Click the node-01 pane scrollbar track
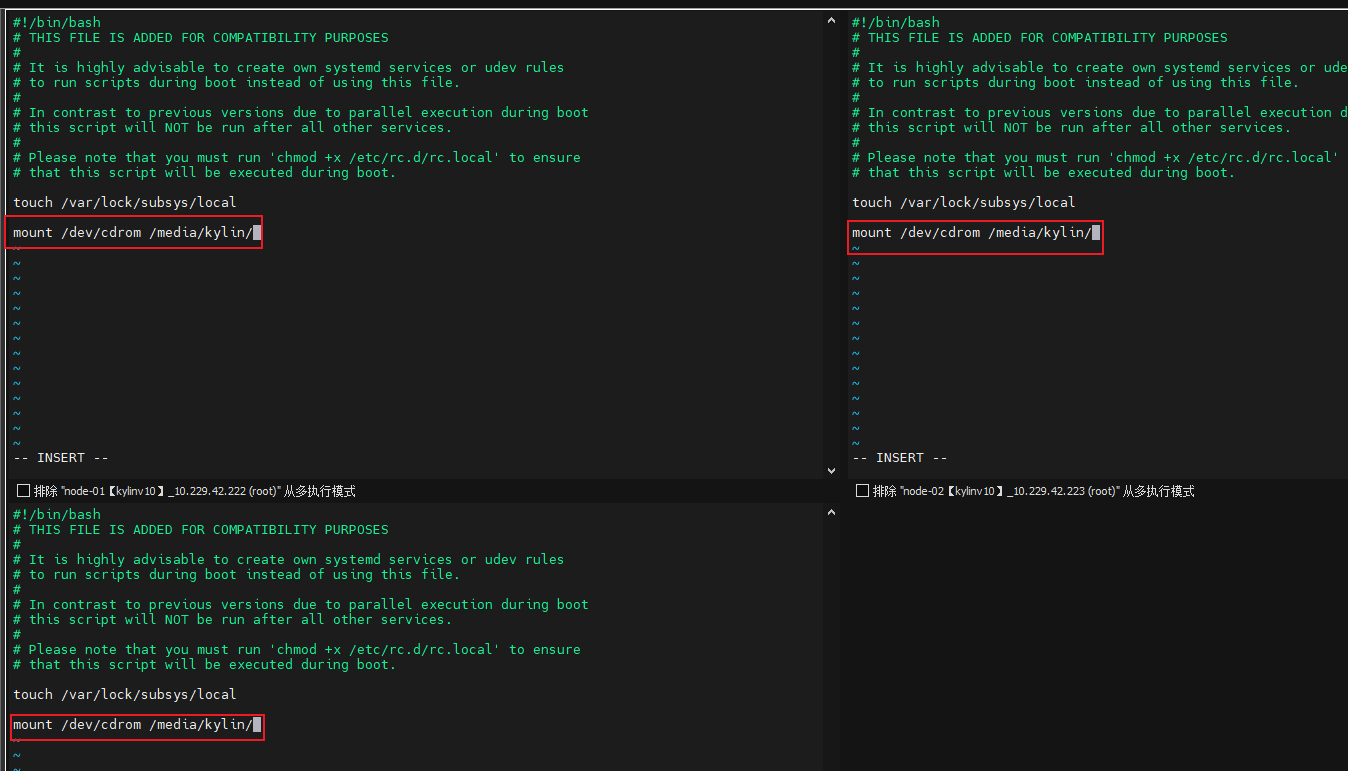Image resolution: width=1348 pixels, height=771 pixels. pyautogui.click(x=830, y=250)
